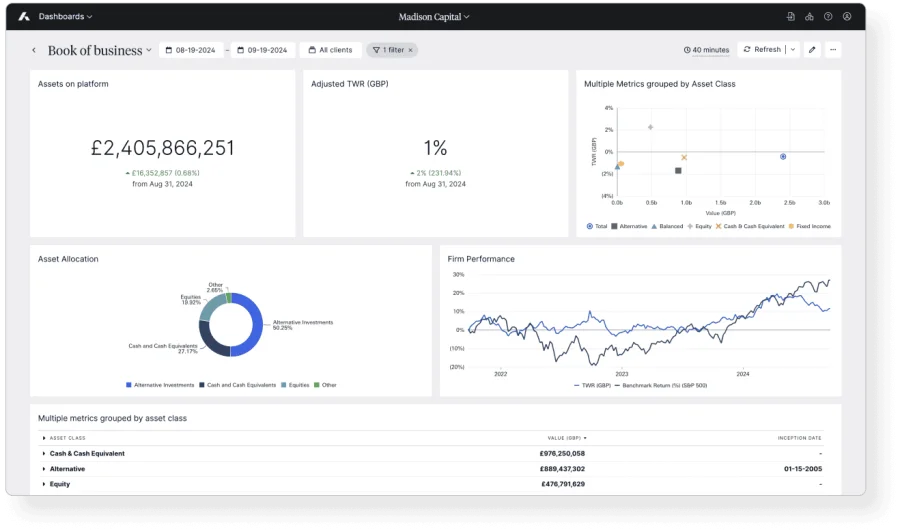This screenshot has height=532, width=900.
Task: Toggle Alternative series in scatter legend
Action: pos(629,226)
